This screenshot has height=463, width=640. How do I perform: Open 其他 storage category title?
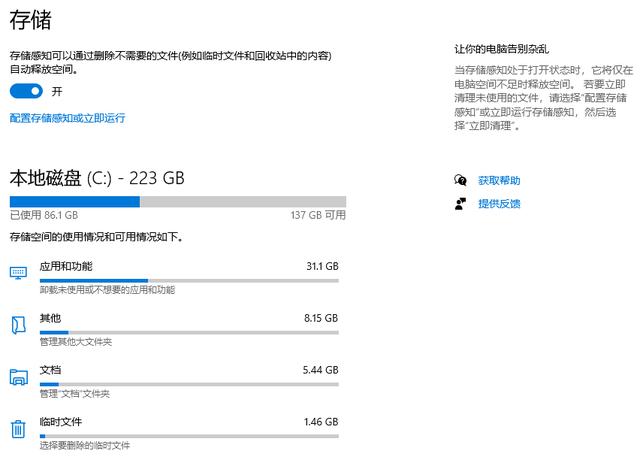50,318
